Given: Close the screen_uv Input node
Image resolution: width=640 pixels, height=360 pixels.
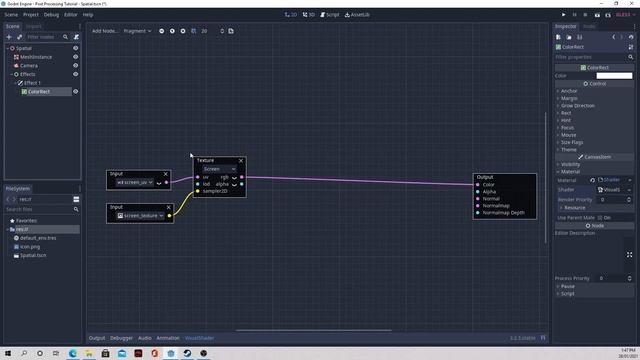Looking at the screenshot, I should 165,174.
